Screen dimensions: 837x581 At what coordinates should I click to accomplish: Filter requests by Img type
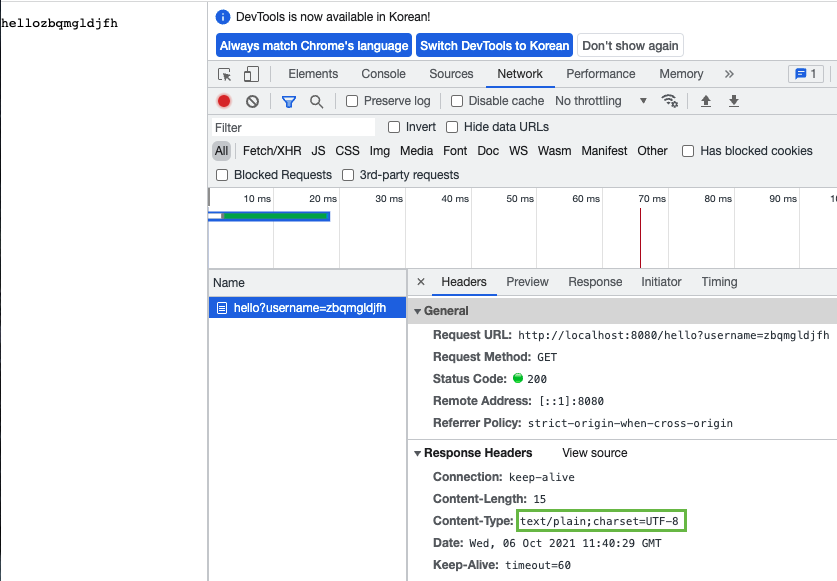coord(380,151)
